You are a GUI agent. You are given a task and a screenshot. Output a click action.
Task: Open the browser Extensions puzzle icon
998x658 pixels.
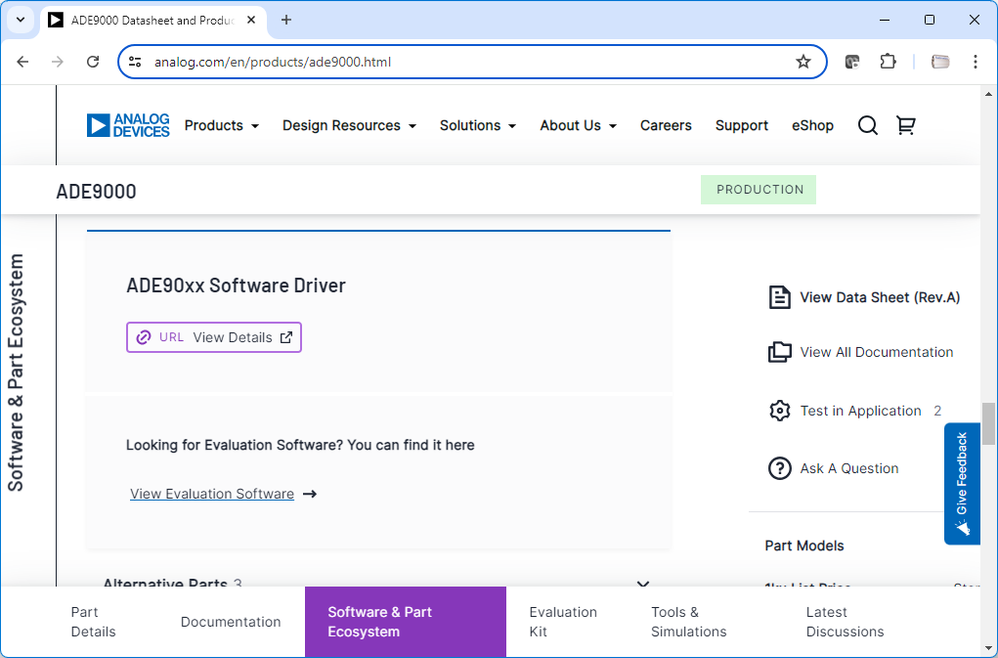888,62
